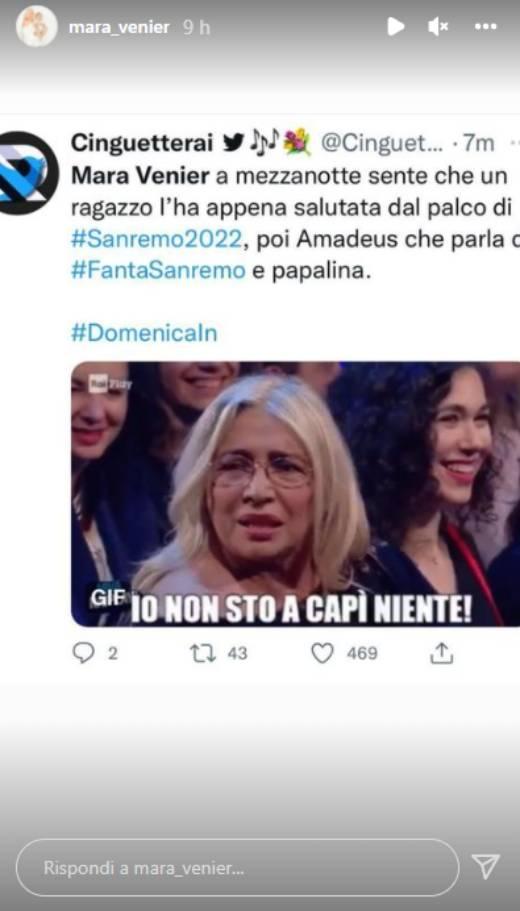The image size is (520, 911).
Task: Send the story via the paper plane icon
Action: [x=486, y=867]
